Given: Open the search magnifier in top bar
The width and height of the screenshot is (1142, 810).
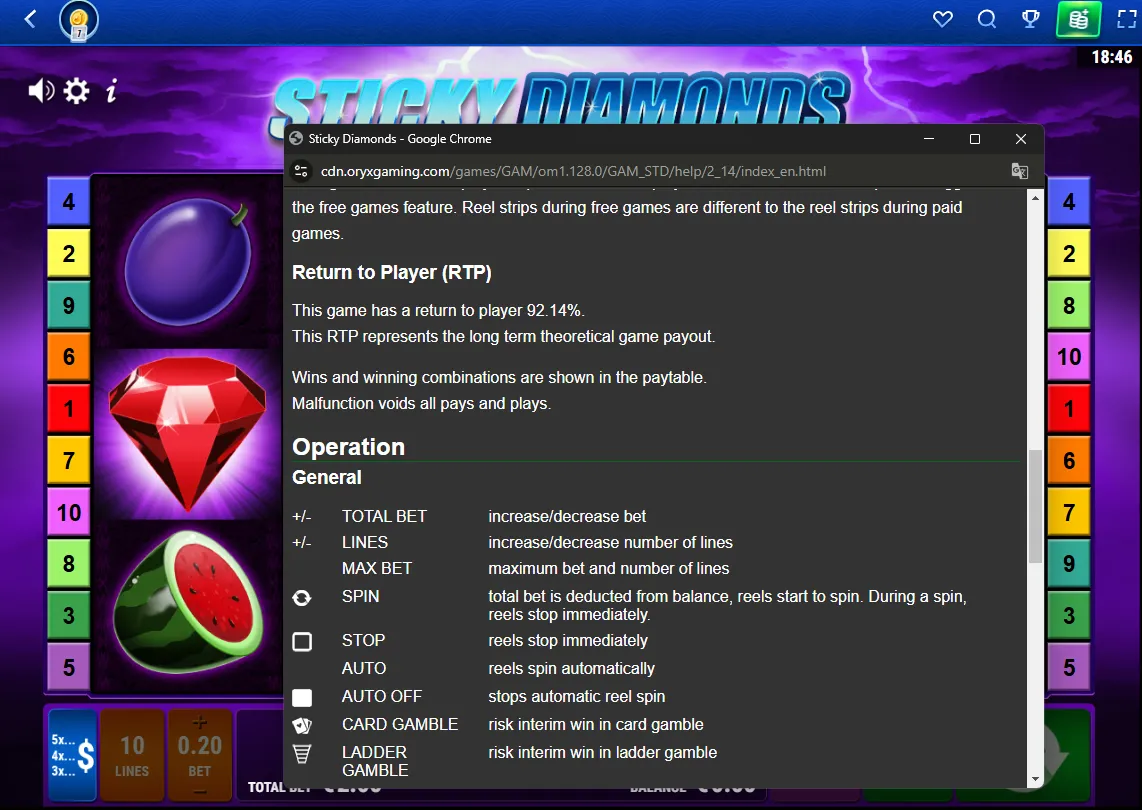Looking at the screenshot, I should tap(987, 19).
